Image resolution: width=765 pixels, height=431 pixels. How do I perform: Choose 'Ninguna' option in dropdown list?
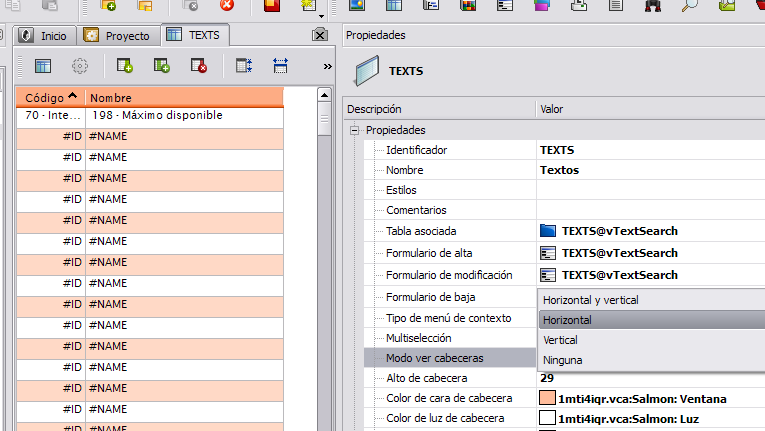(x=562, y=360)
